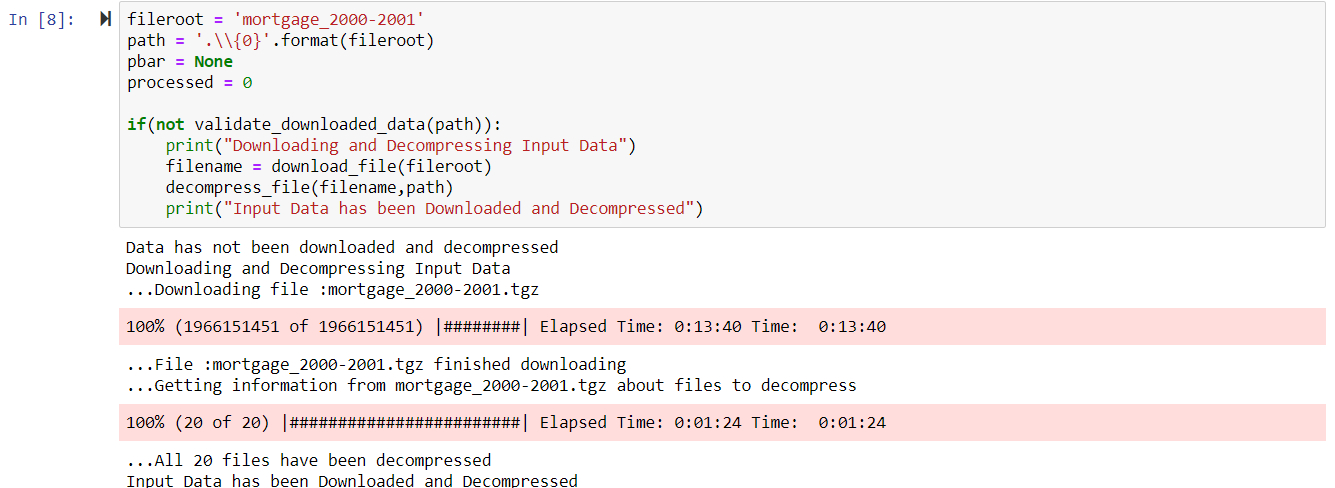Click the path format code line
Viewport: 1335px width, 488px height.
pos(280,41)
